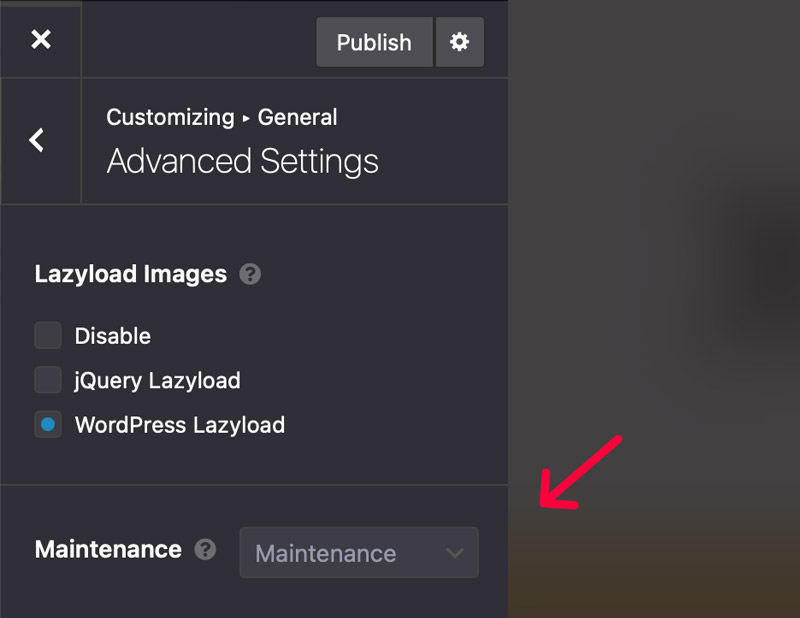The width and height of the screenshot is (800, 618).
Task: Show help for Maintenance option
Action: tap(206, 549)
